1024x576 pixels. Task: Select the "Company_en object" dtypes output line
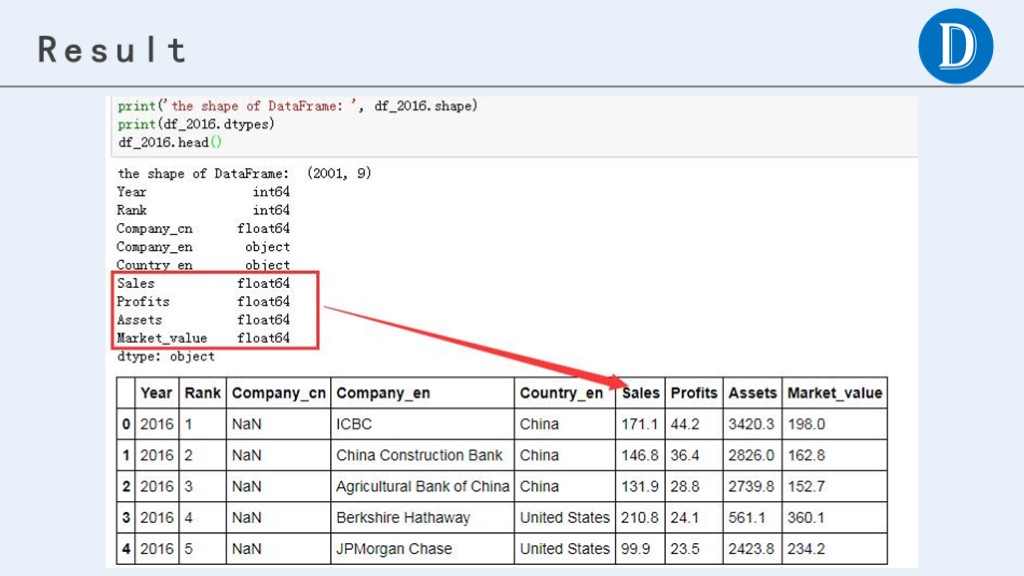pyautogui.click(x=203, y=247)
